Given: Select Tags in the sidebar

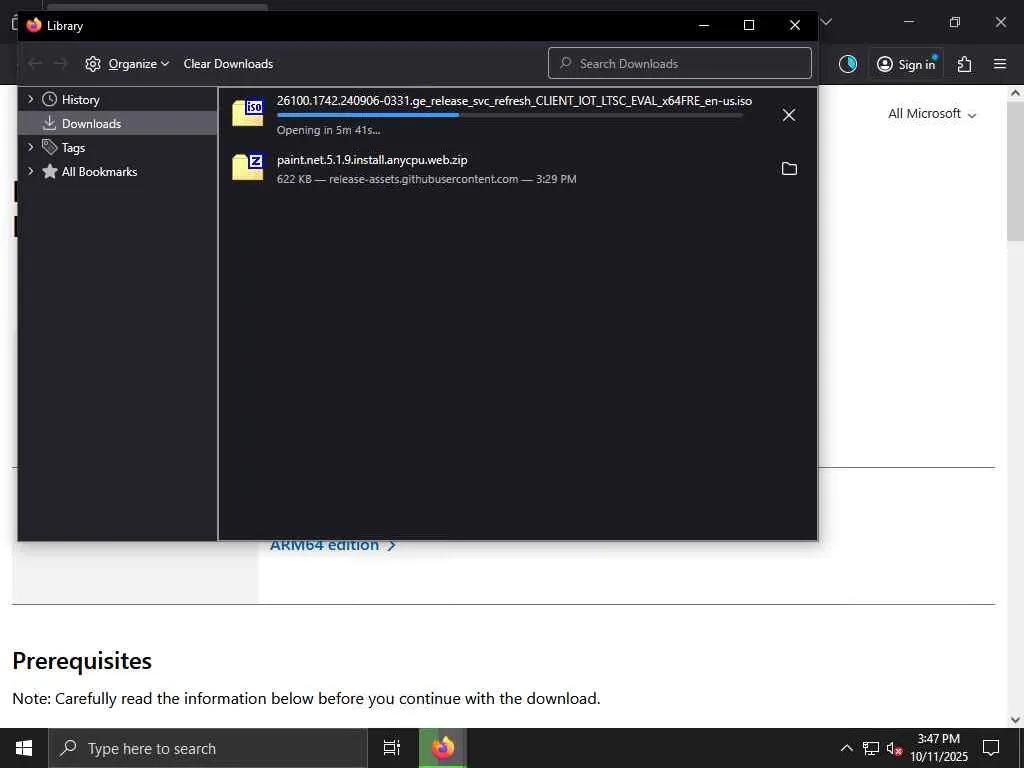Looking at the screenshot, I should point(73,148).
